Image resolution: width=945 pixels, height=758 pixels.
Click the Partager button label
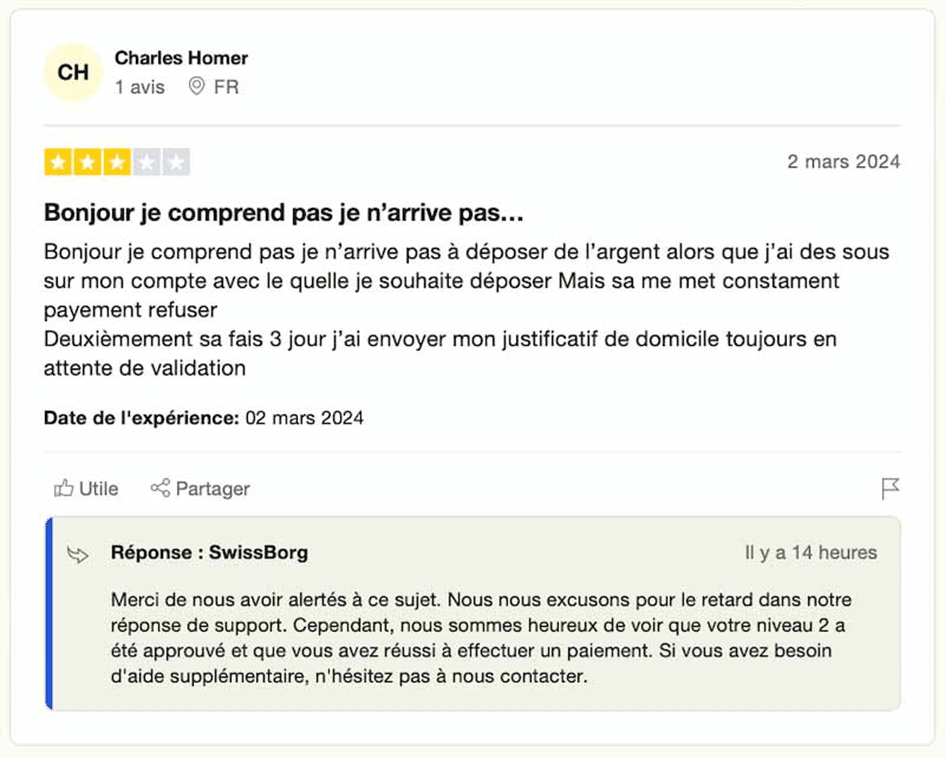click(x=213, y=489)
